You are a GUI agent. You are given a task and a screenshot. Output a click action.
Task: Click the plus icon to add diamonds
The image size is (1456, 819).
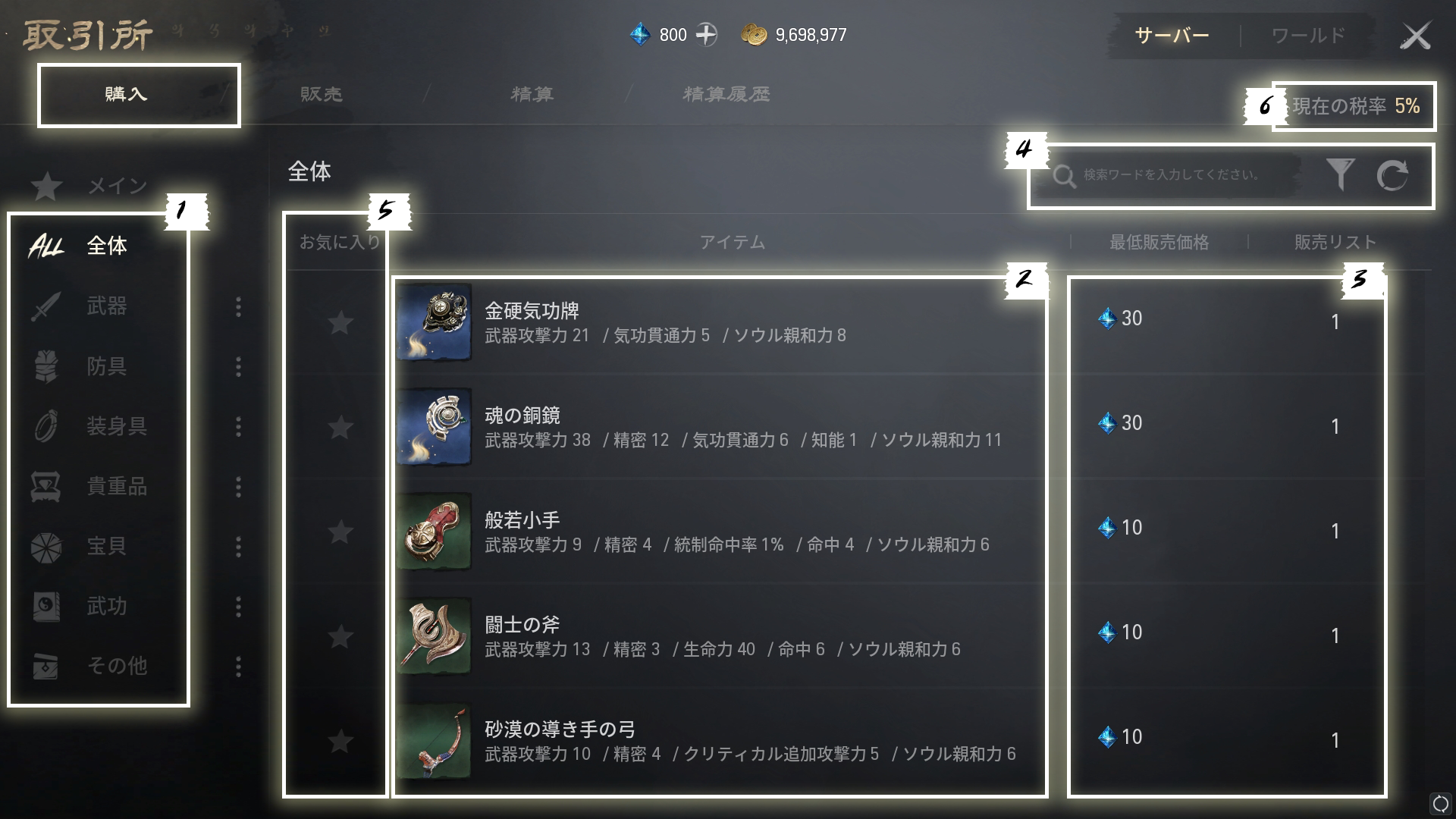(706, 35)
